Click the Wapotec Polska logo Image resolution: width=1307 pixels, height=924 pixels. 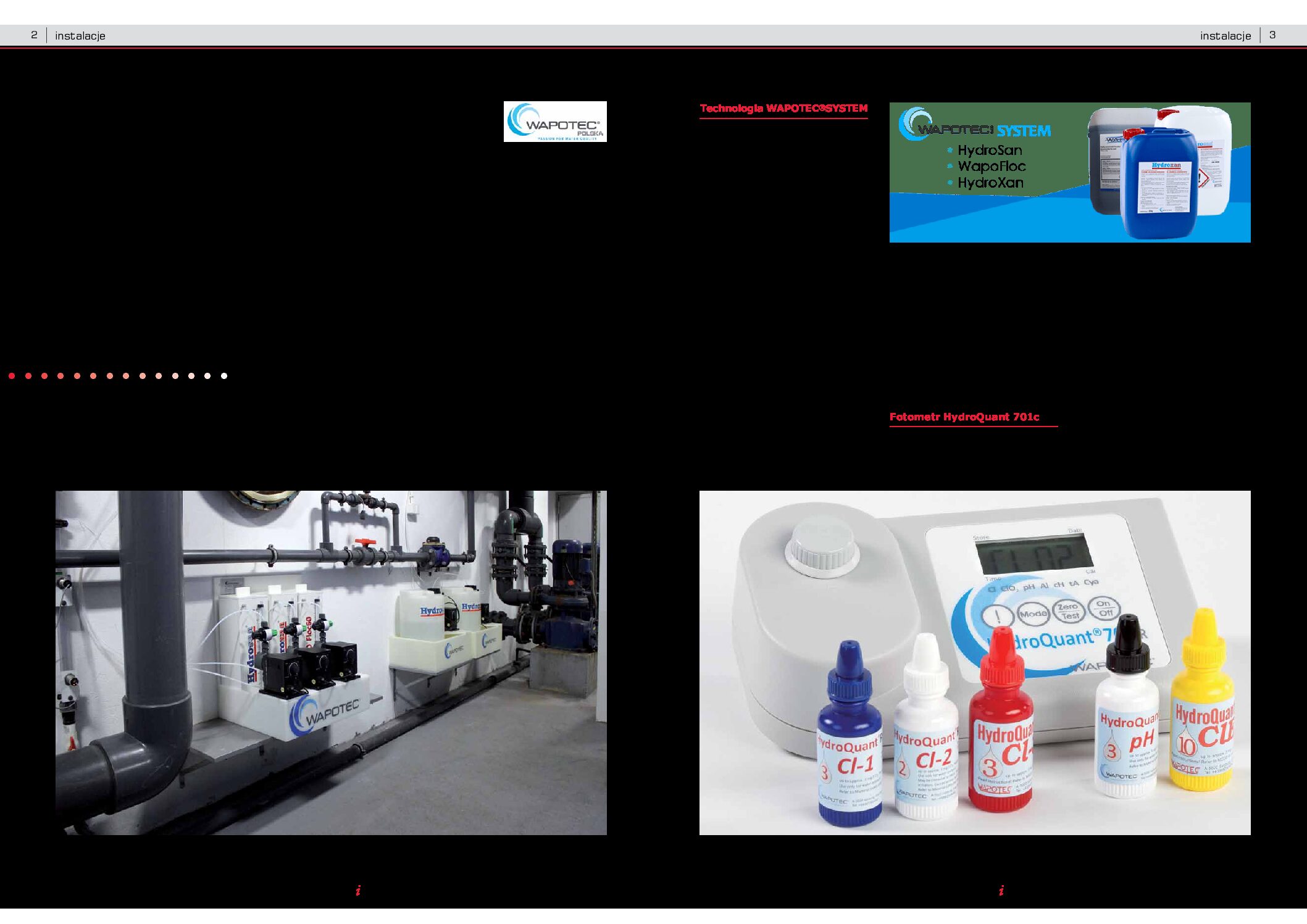(x=555, y=122)
